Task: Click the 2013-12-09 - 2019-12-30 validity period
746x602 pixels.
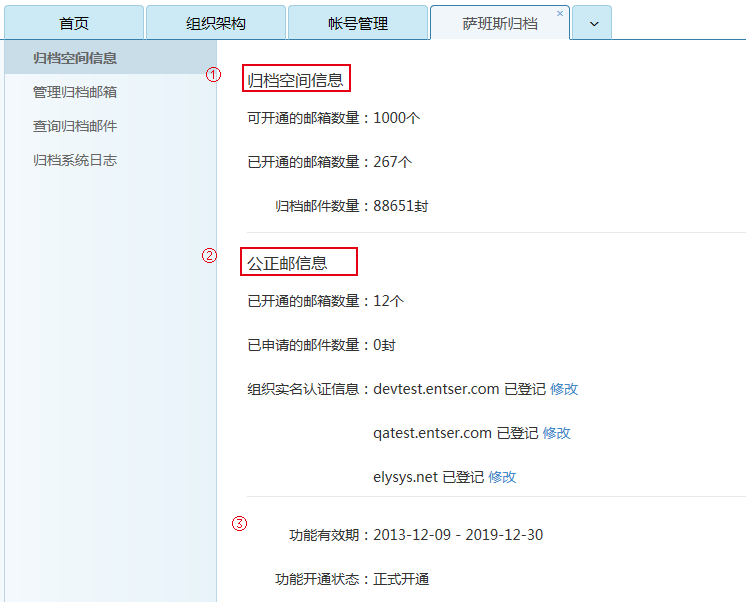Action: pyautogui.click(x=458, y=535)
